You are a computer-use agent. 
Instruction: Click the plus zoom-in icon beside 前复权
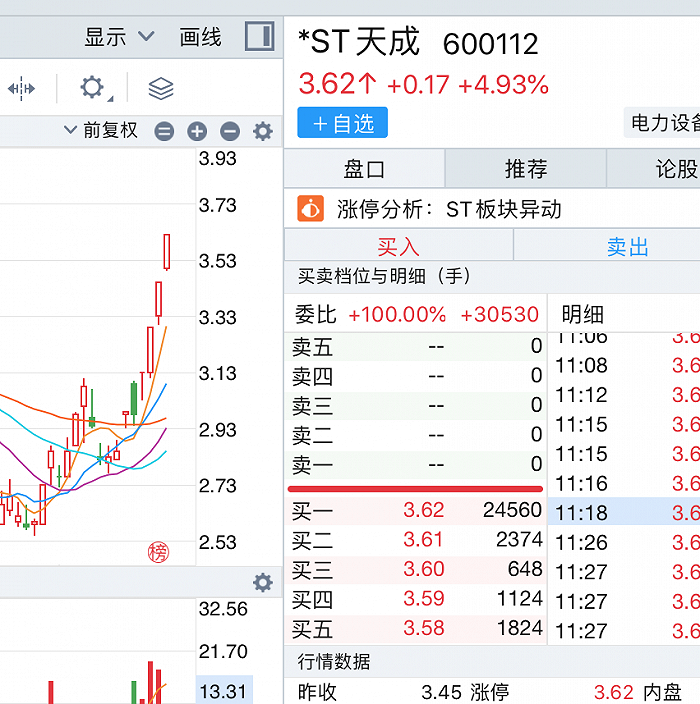(197, 131)
